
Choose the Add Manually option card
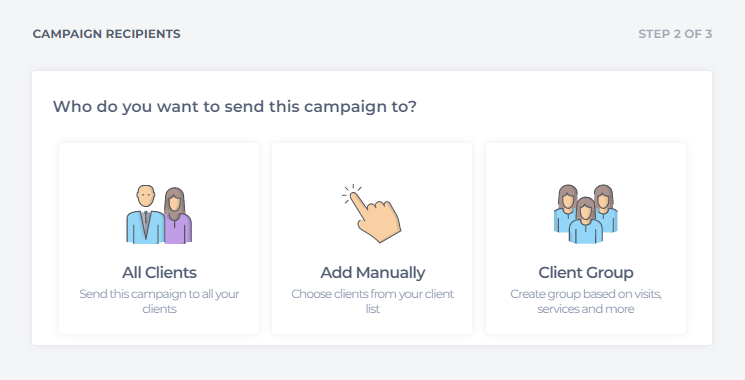372,238
